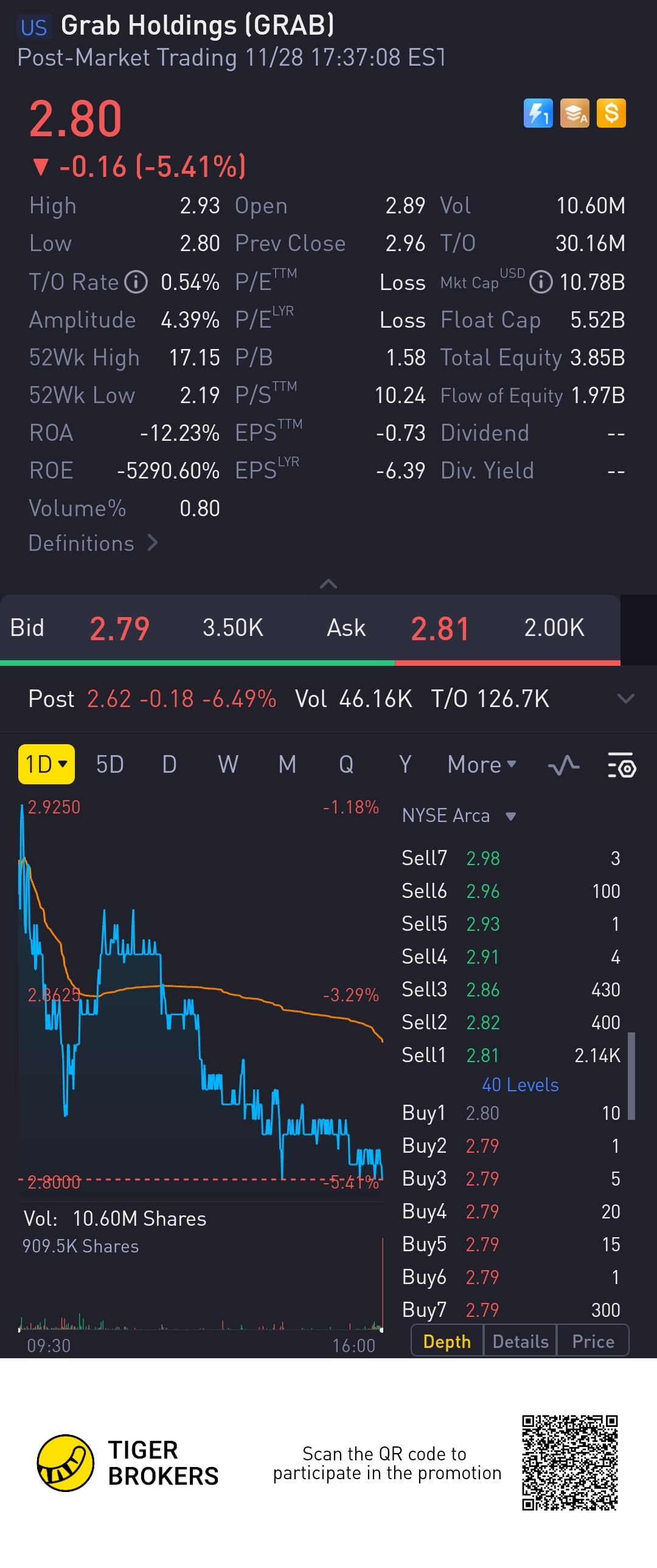Select the Buy4 order row
657x1568 pixels.
point(511,1212)
